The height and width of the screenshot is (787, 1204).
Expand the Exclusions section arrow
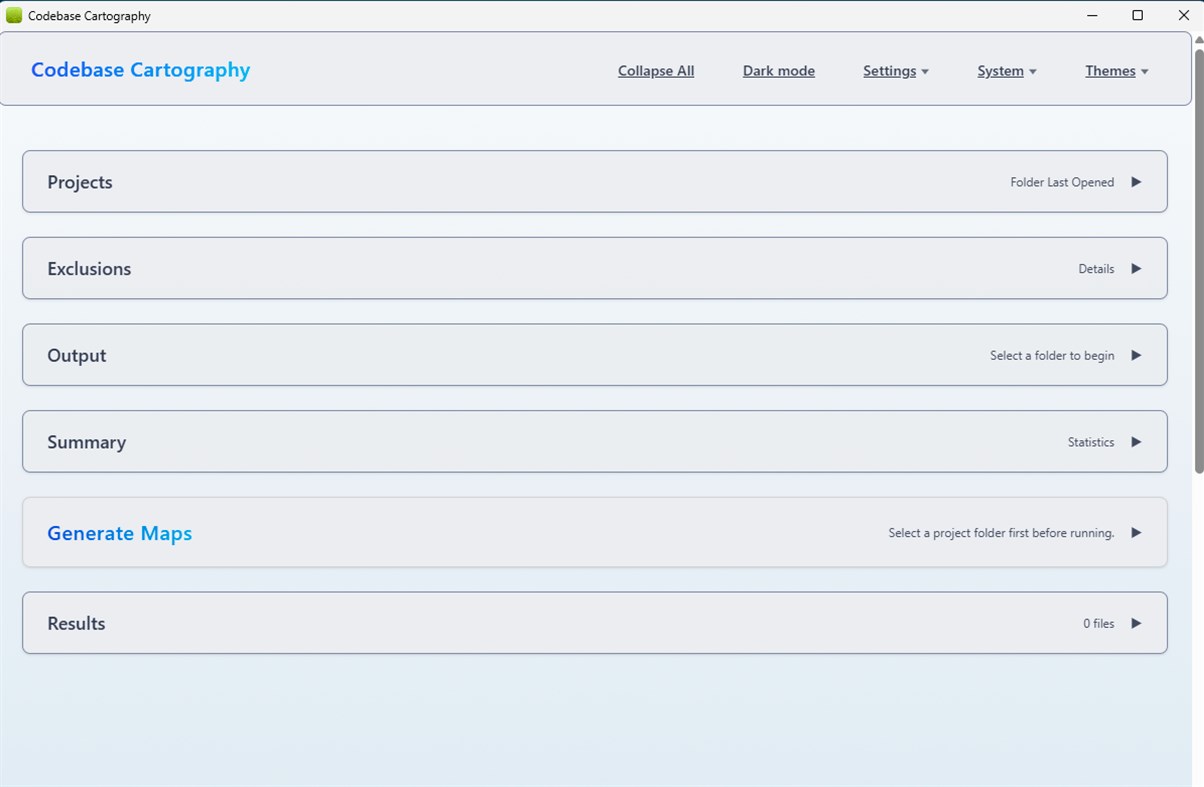pos(1136,269)
